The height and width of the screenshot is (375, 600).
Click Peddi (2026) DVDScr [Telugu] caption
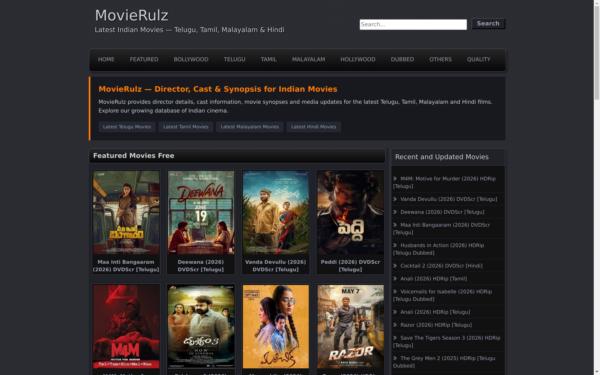(x=351, y=266)
